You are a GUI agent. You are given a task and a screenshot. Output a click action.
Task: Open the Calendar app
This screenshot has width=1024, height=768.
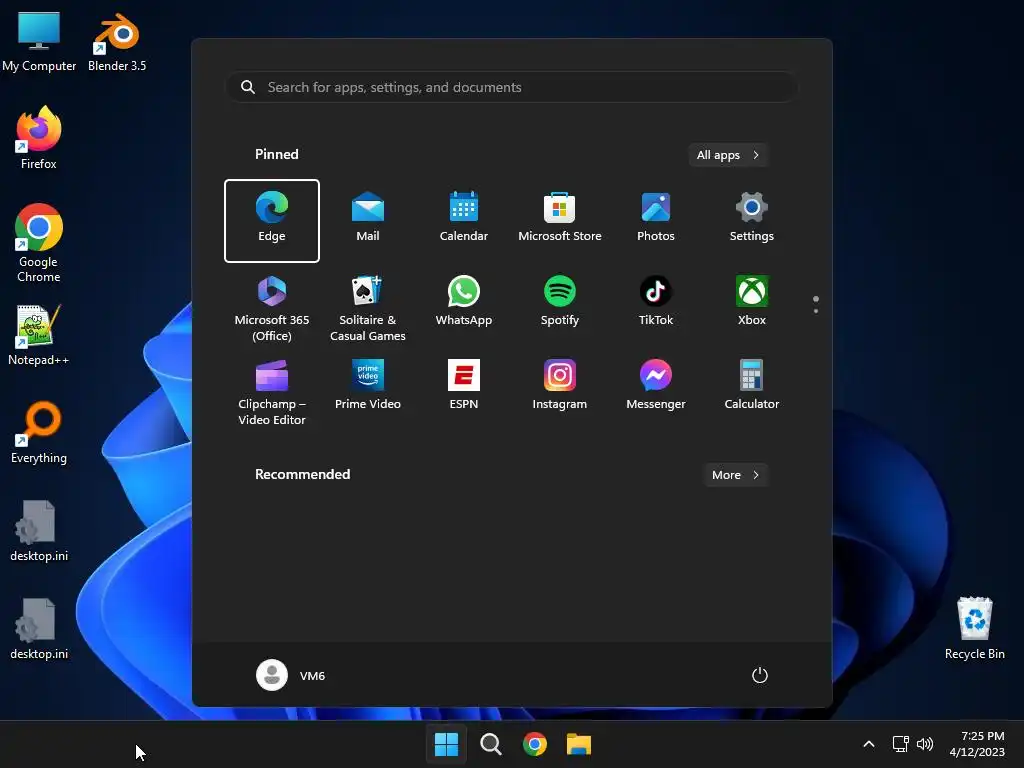pyautogui.click(x=464, y=221)
